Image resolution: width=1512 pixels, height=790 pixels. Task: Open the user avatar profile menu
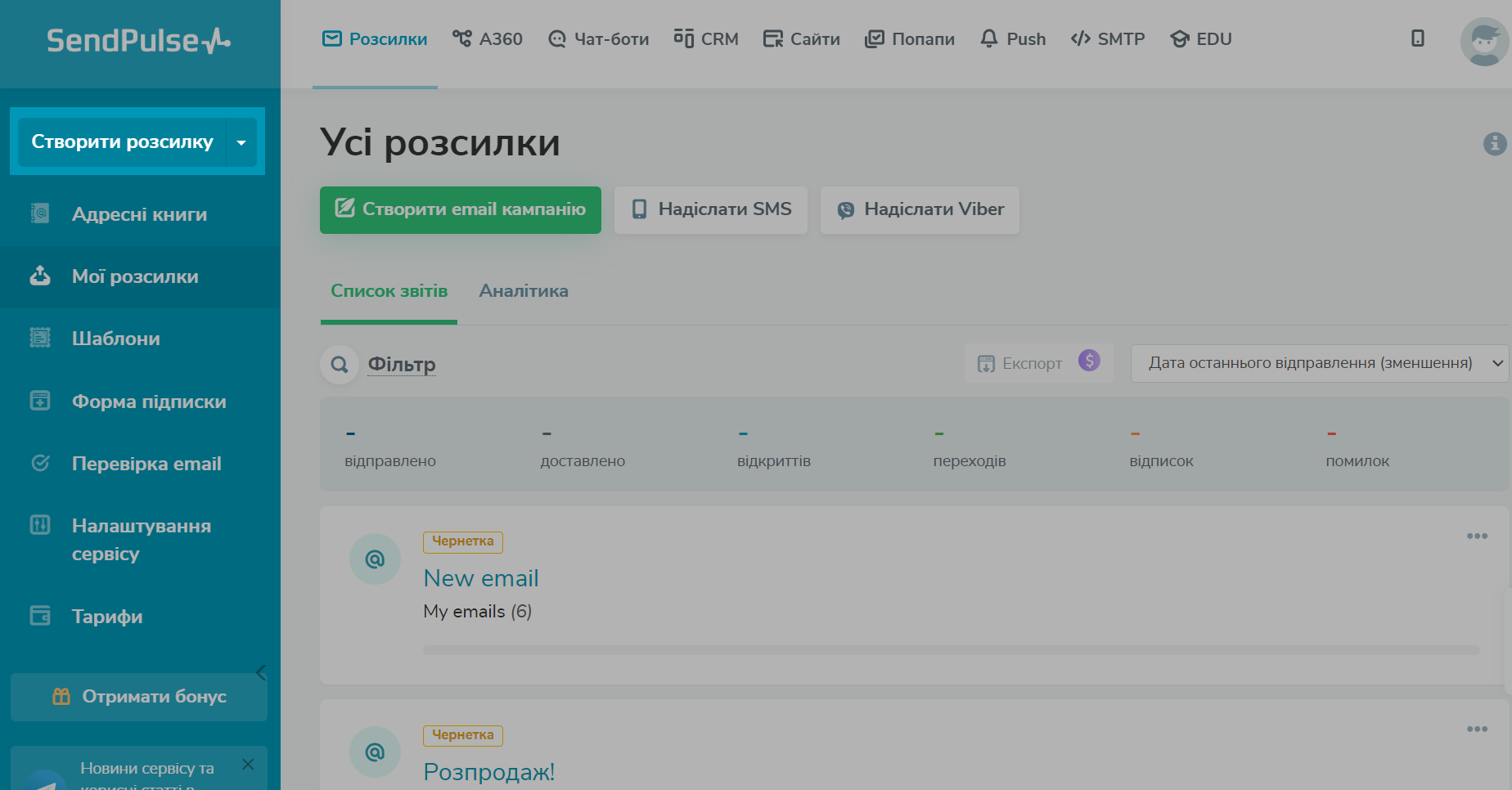(x=1483, y=41)
